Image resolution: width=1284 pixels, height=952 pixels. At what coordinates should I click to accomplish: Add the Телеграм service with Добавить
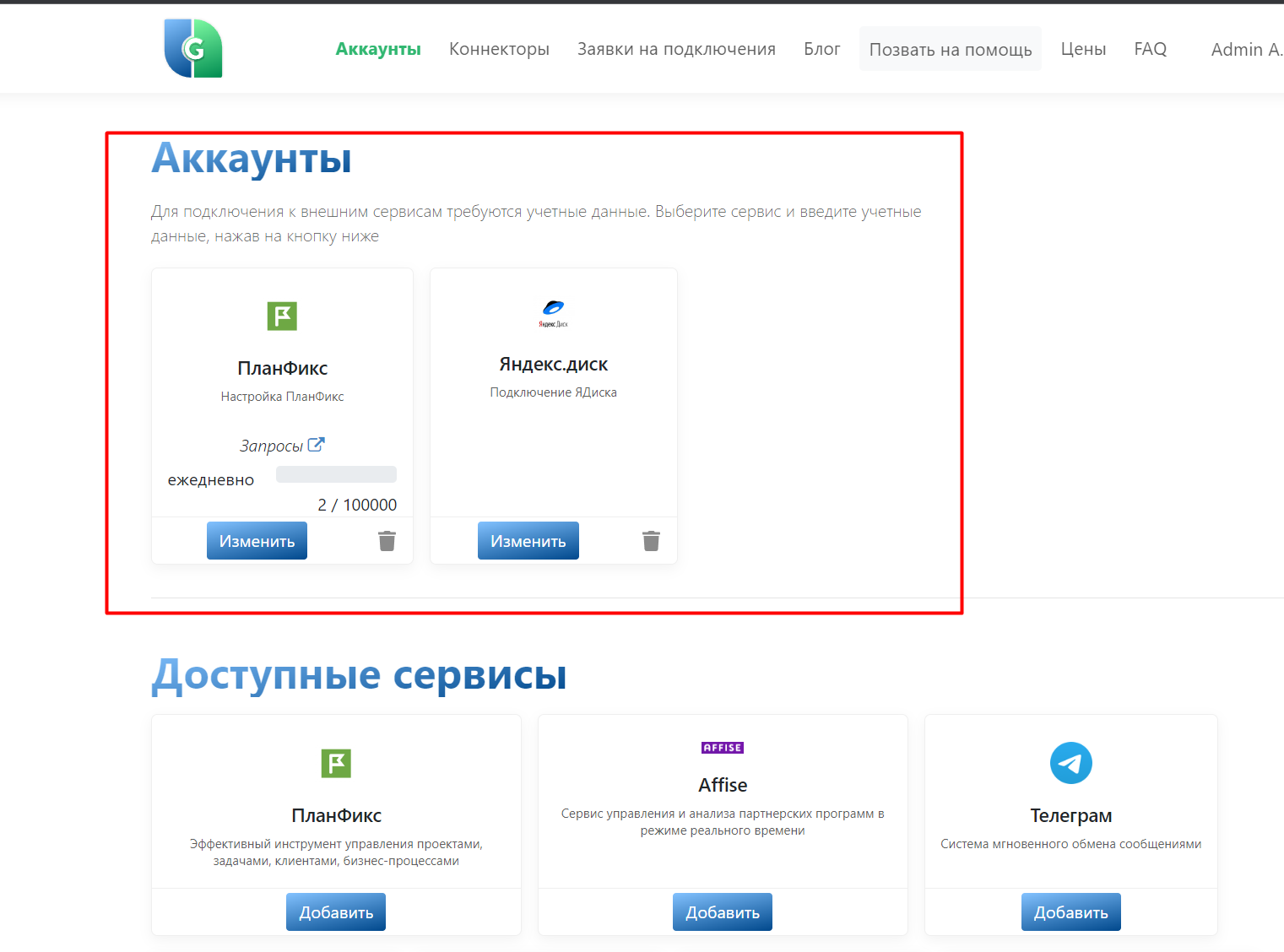pyautogui.click(x=1071, y=912)
